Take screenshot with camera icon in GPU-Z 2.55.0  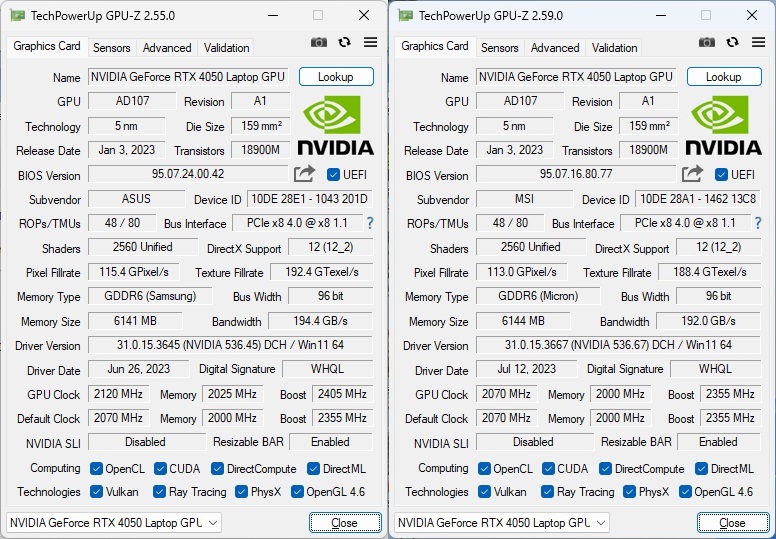tap(319, 43)
